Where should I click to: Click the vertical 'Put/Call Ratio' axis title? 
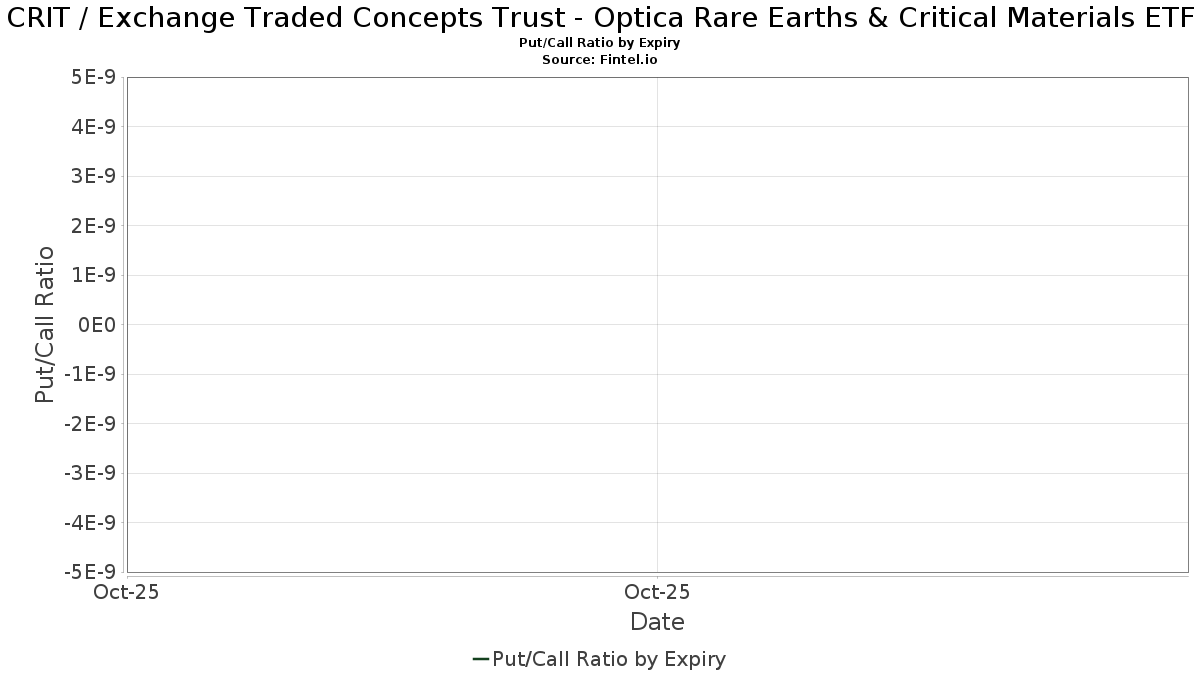(45, 324)
